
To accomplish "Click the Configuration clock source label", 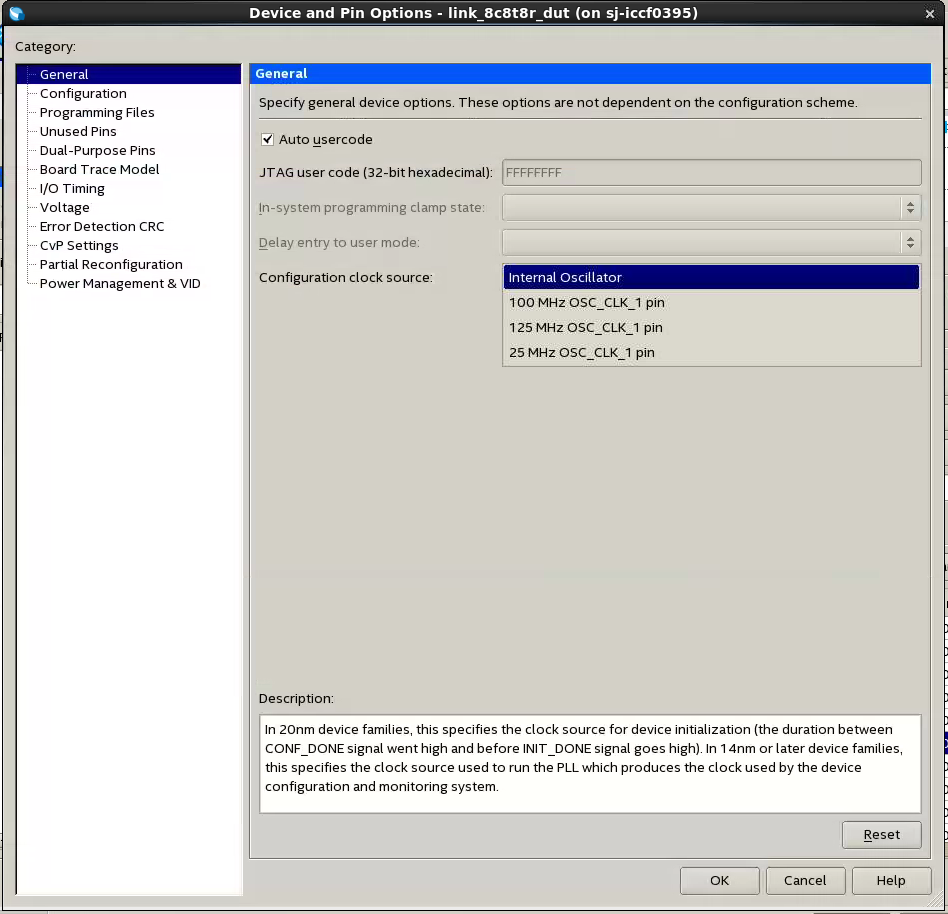I will point(346,277).
